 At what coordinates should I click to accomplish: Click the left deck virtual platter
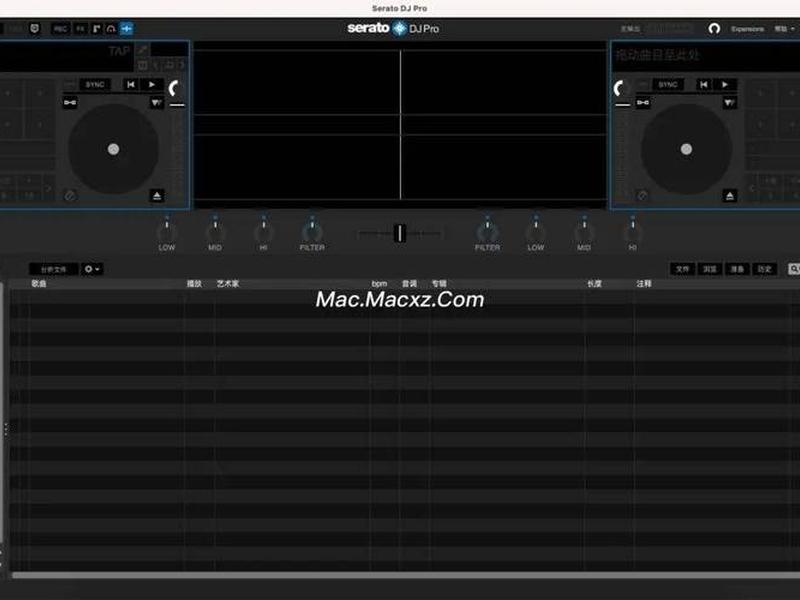tap(113, 149)
